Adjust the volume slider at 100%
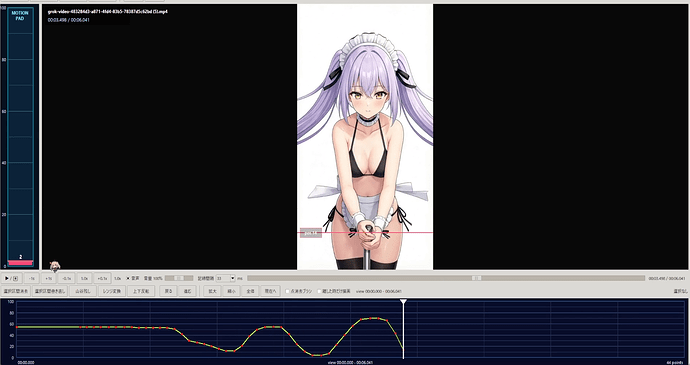The width and height of the screenshot is (690, 365). tap(179, 278)
